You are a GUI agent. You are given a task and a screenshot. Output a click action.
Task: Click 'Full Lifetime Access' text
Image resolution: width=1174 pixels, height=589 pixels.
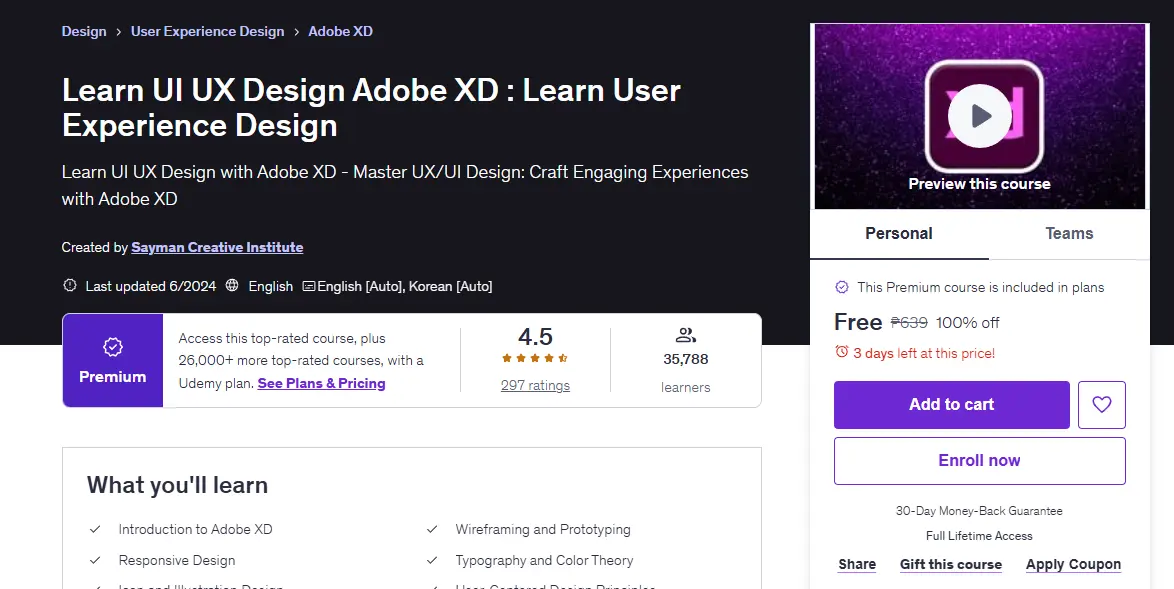click(x=979, y=536)
